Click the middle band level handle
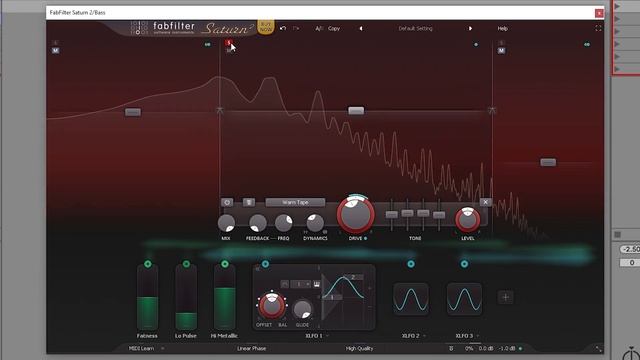 [356, 110]
